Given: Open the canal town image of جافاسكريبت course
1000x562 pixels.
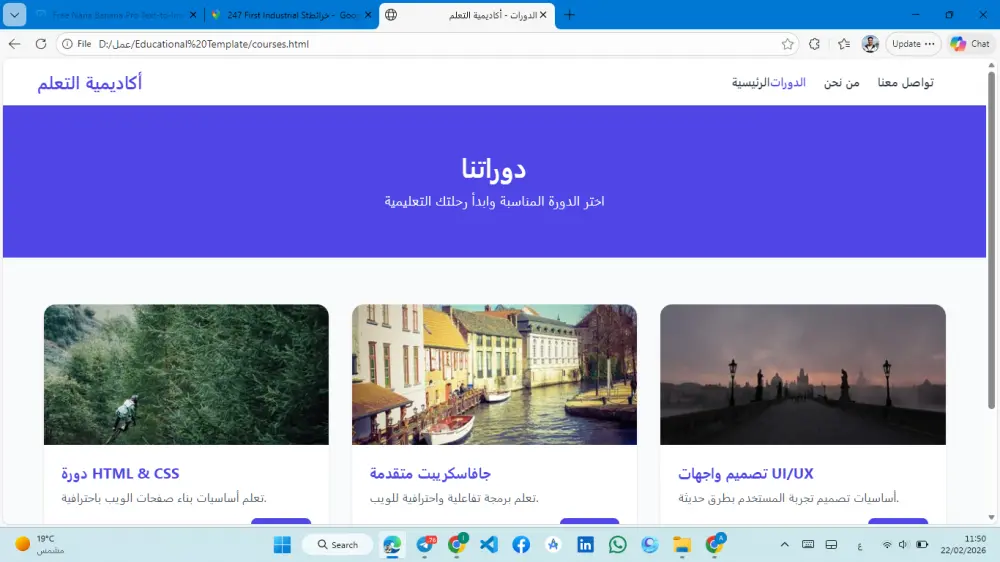Looking at the screenshot, I should [494, 374].
